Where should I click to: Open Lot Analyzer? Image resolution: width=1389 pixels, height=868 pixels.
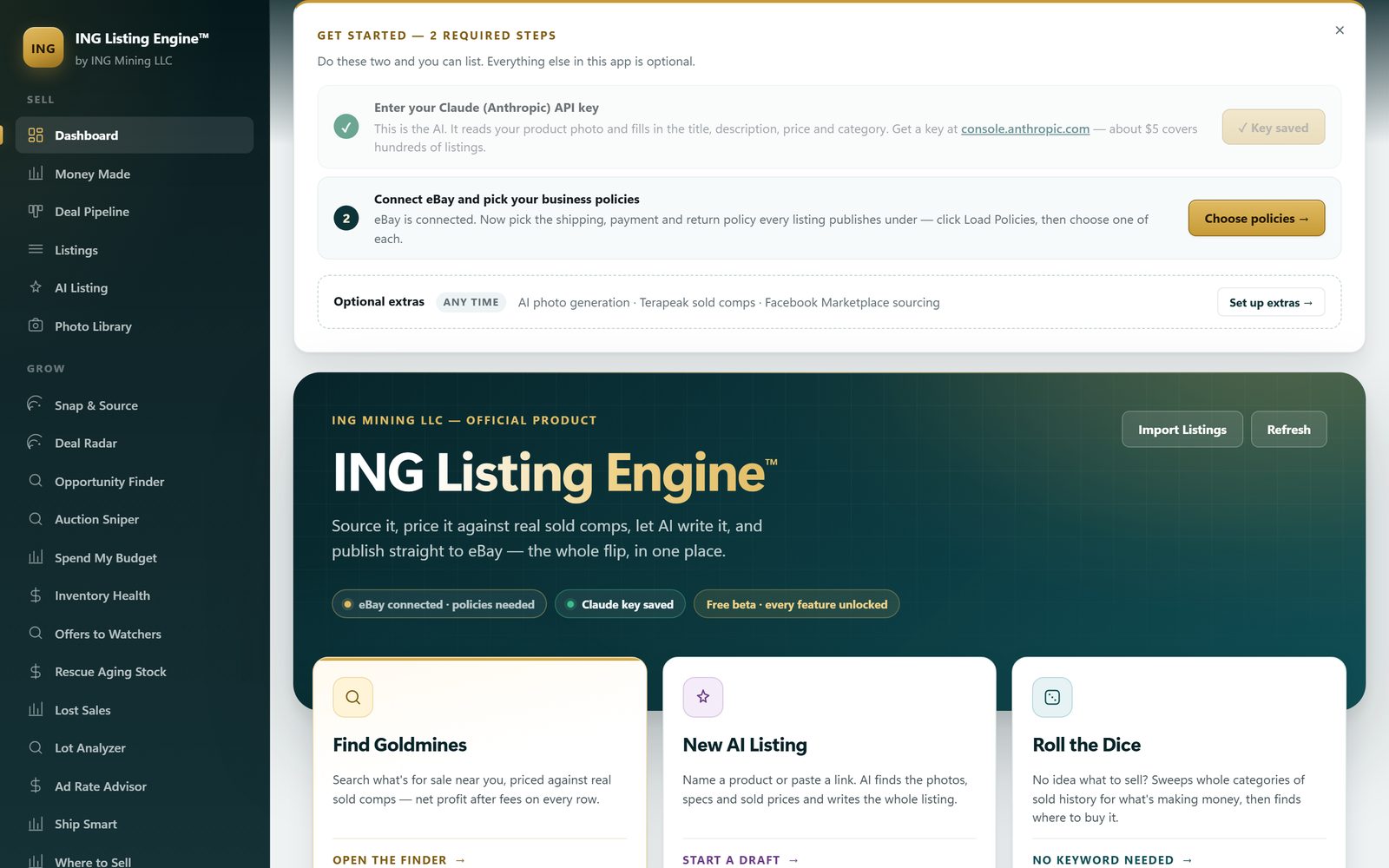click(x=135, y=748)
